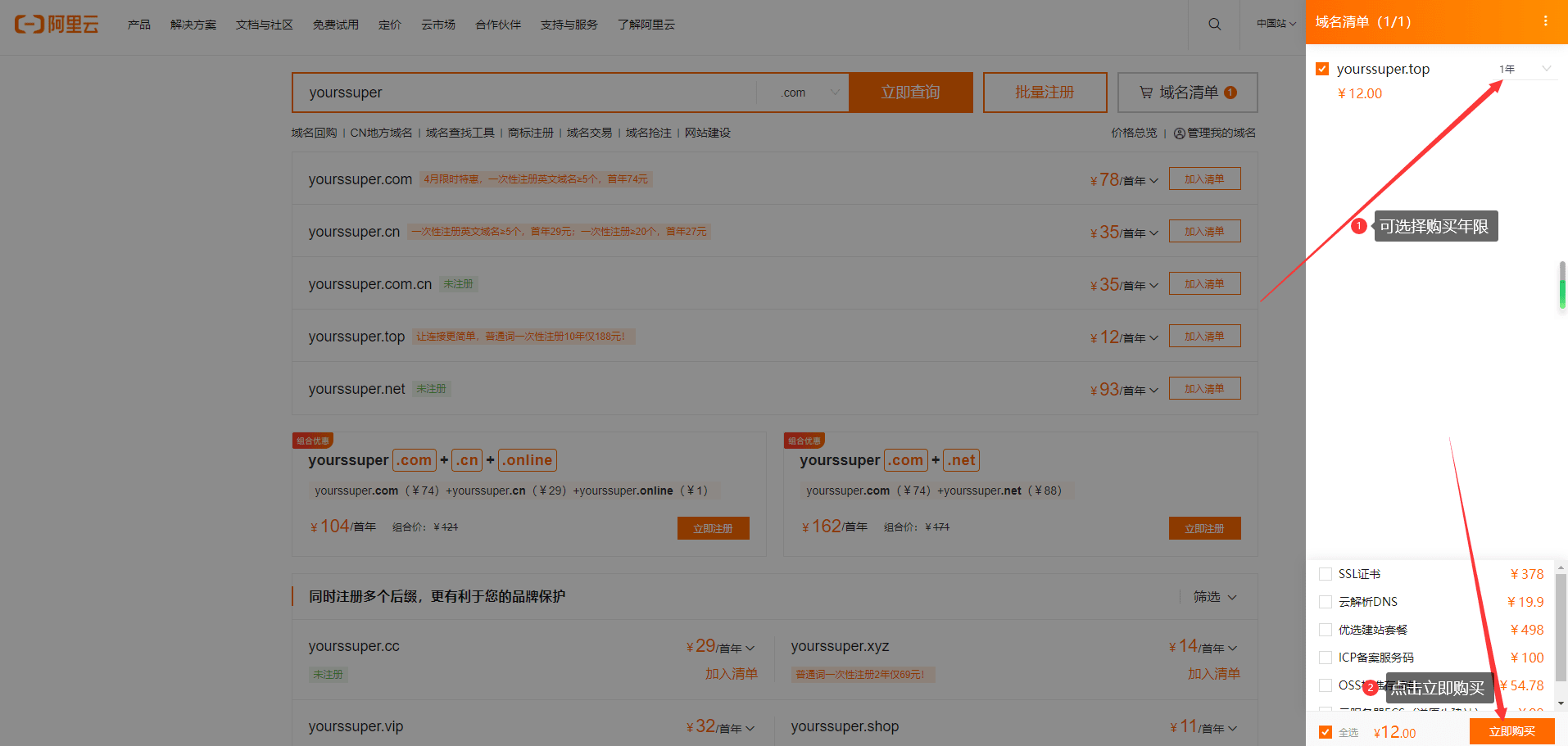Check the 优选建站套餐 checkbox
This screenshot has width=1568, height=746.
pos(1326,630)
